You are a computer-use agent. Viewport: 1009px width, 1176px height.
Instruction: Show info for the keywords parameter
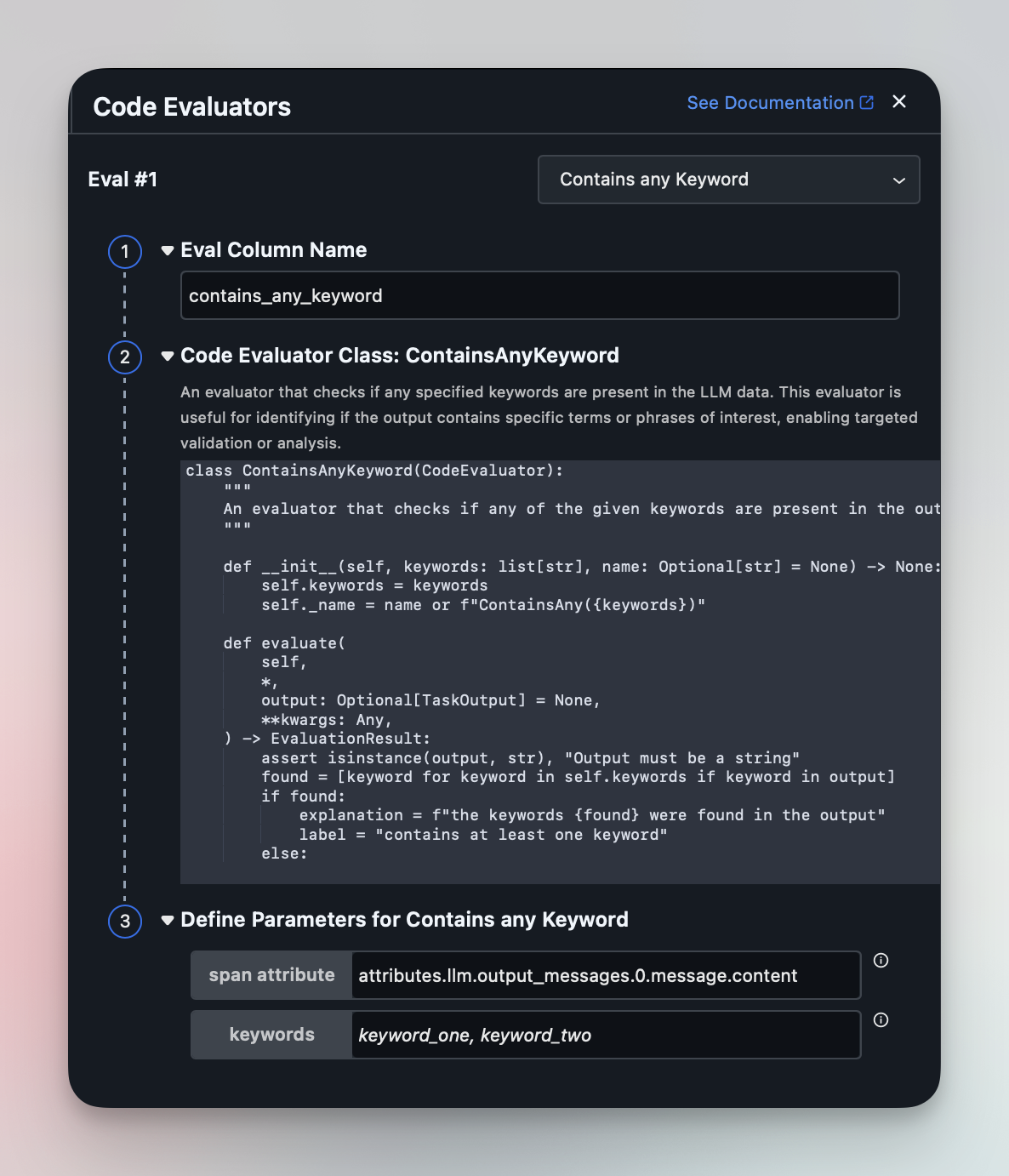881,1020
